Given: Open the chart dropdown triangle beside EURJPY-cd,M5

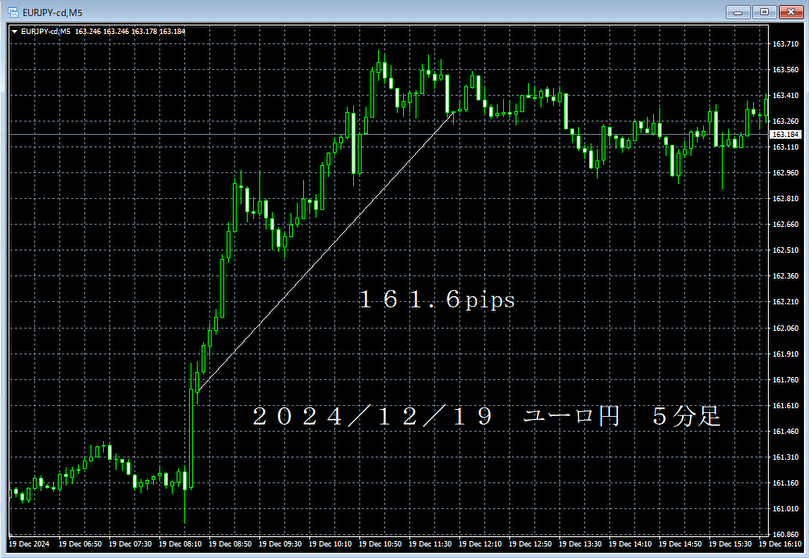Looking at the screenshot, I should (14, 31).
